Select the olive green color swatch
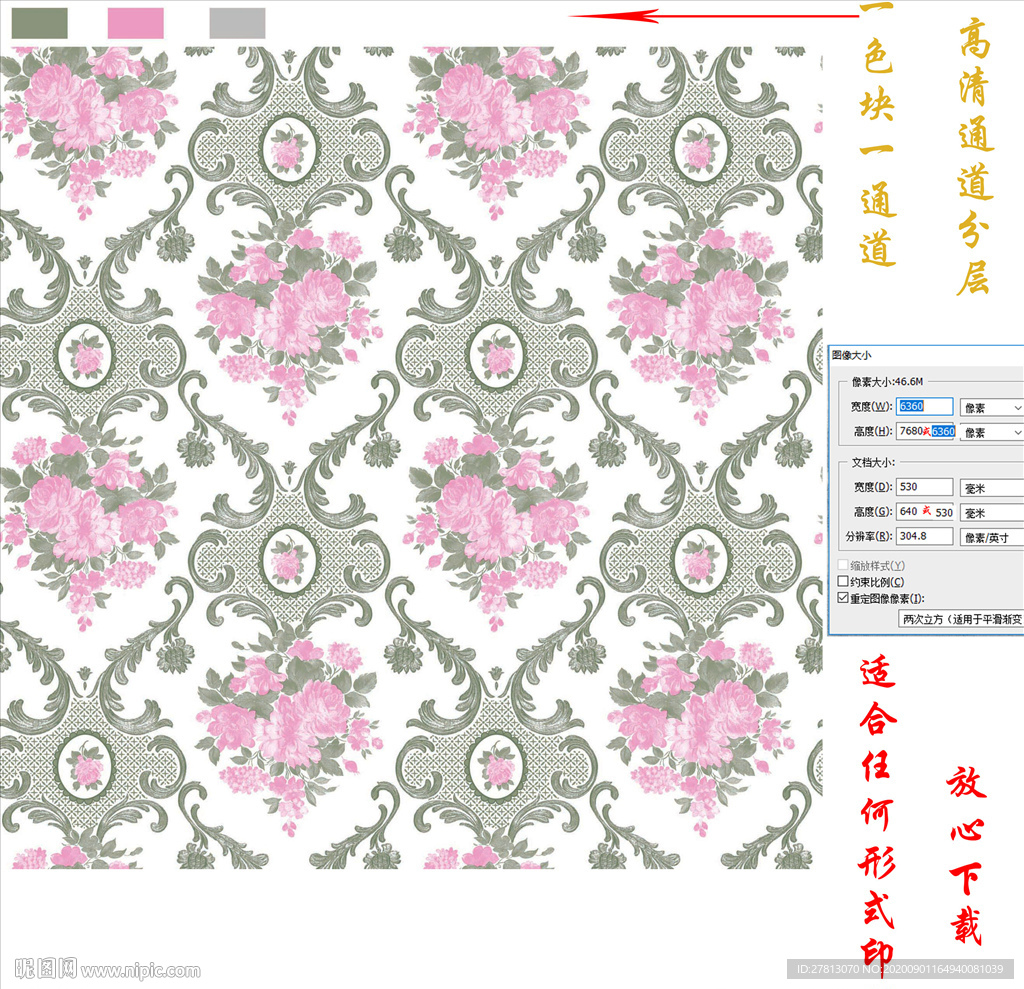This screenshot has height=989, width=1024. [39, 23]
